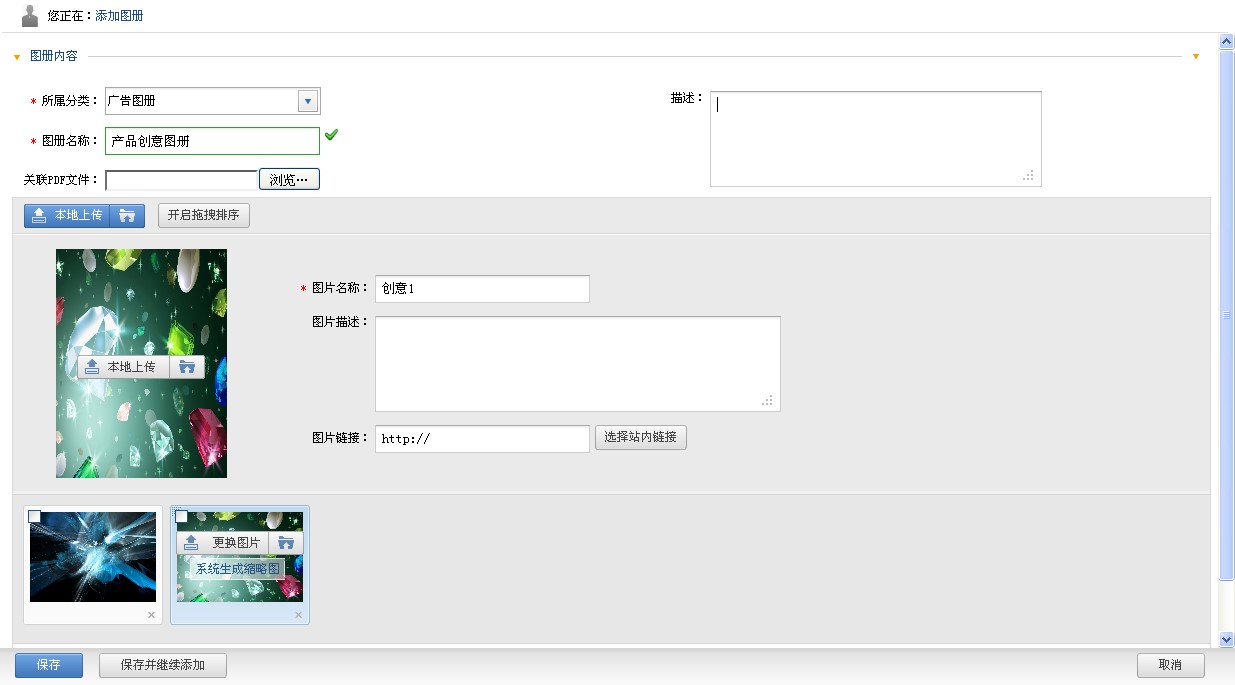Click into the 图片名称 input field
Viewport: 1235px width, 685px height.
click(482, 288)
